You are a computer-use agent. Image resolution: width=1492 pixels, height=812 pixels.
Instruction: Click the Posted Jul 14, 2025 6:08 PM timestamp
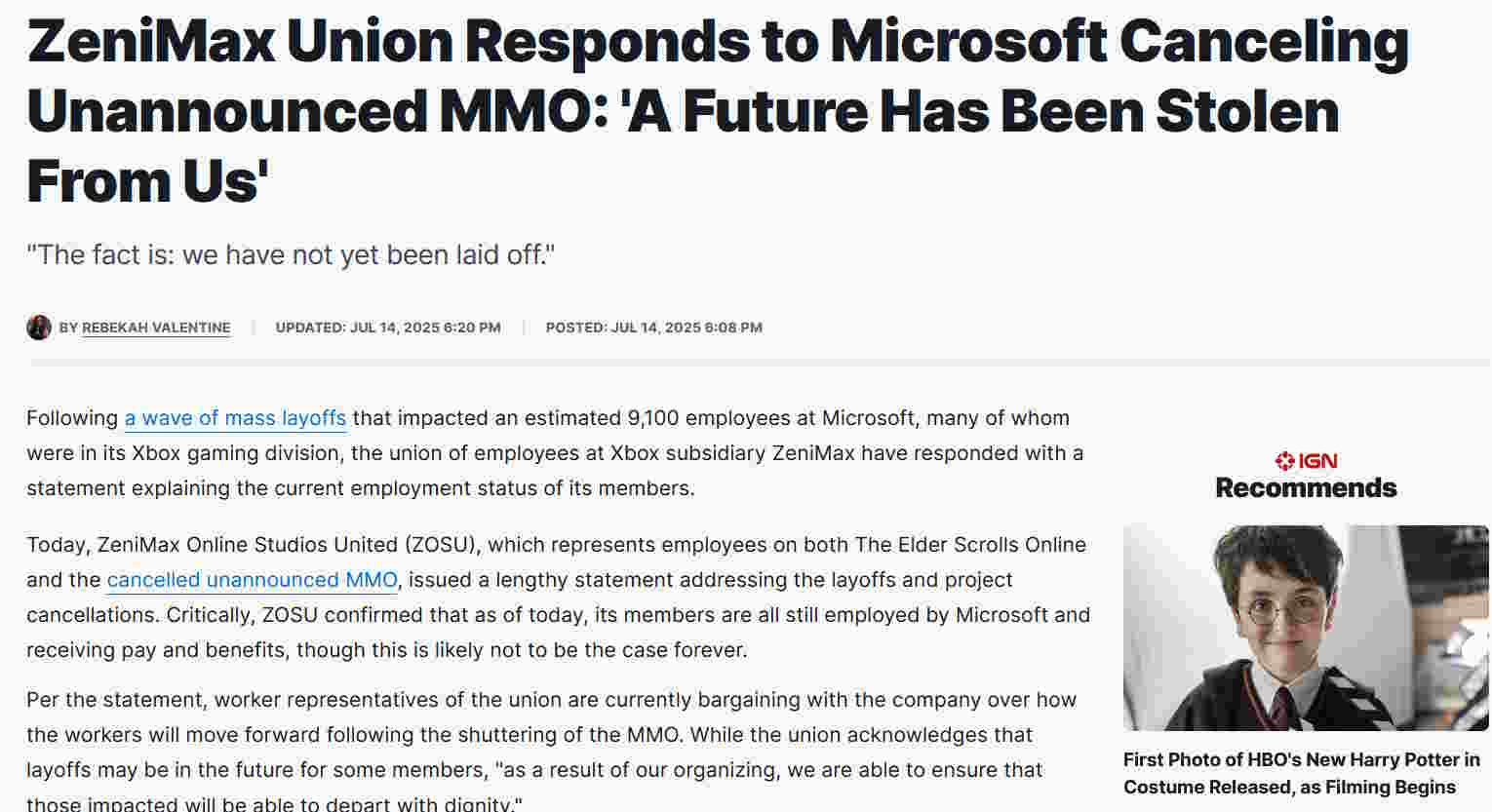coord(654,328)
